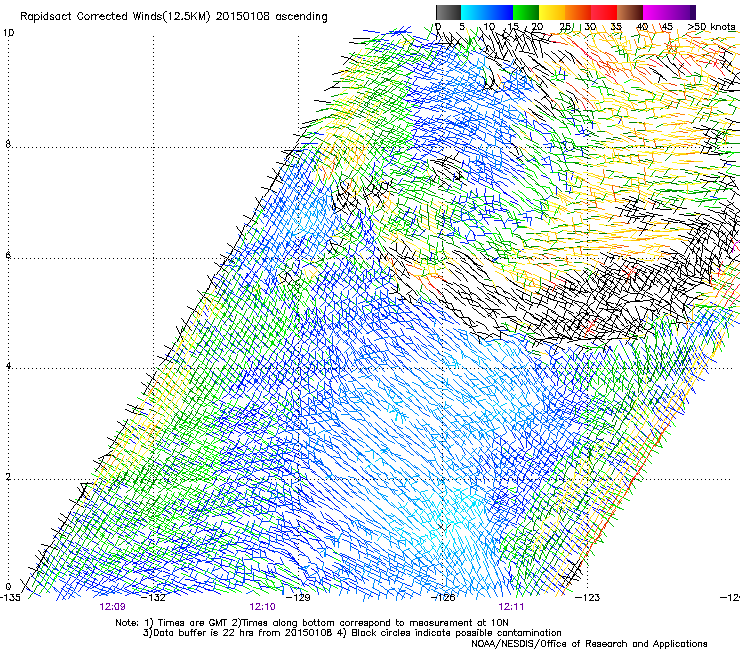Click the magenta 40–45 knots color segment
This screenshot has height=650, width=740.
(656, 12)
